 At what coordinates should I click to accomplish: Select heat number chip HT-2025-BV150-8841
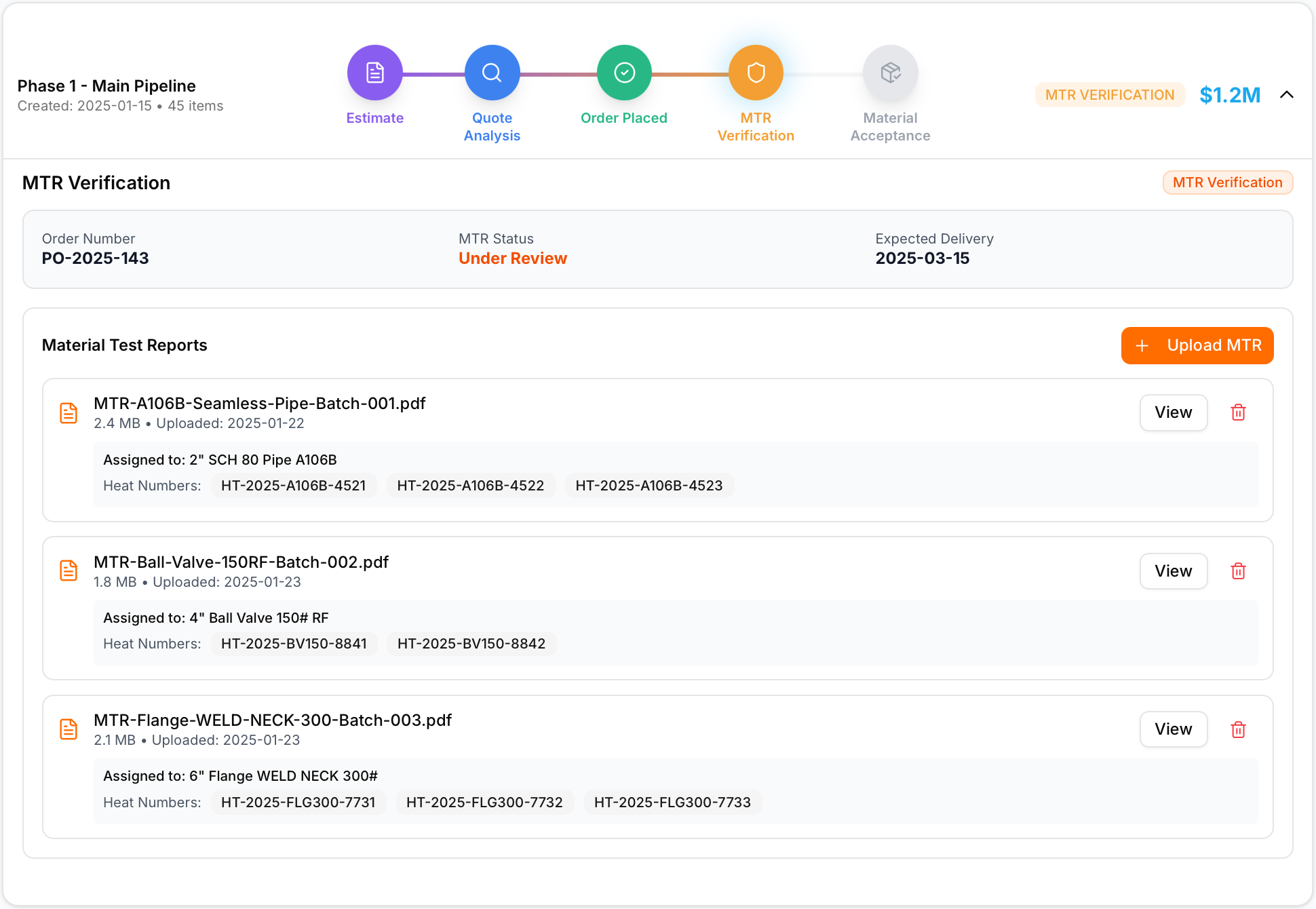[x=294, y=643]
